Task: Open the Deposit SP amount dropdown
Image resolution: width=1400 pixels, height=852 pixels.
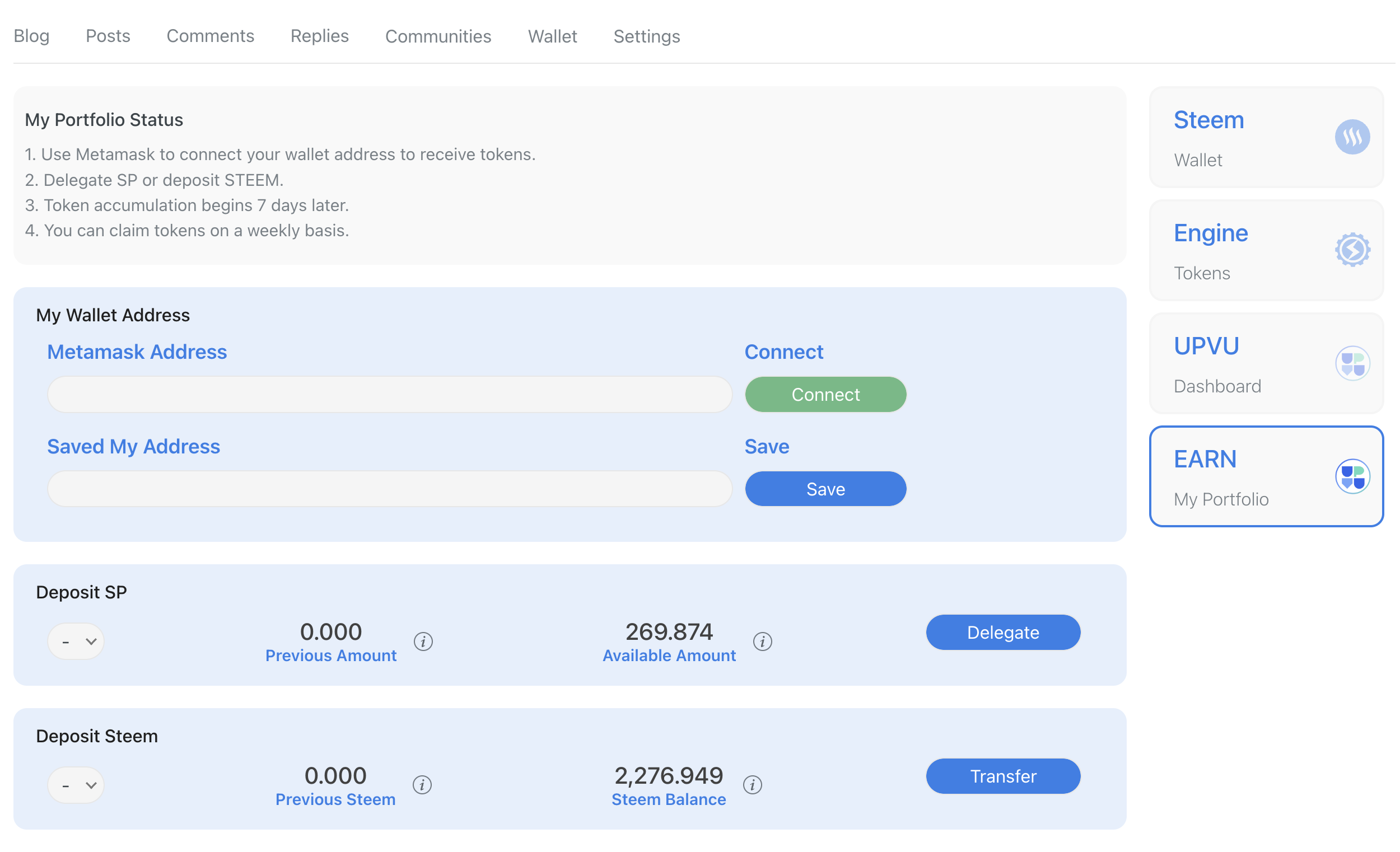Action: (x=76, y=642)
